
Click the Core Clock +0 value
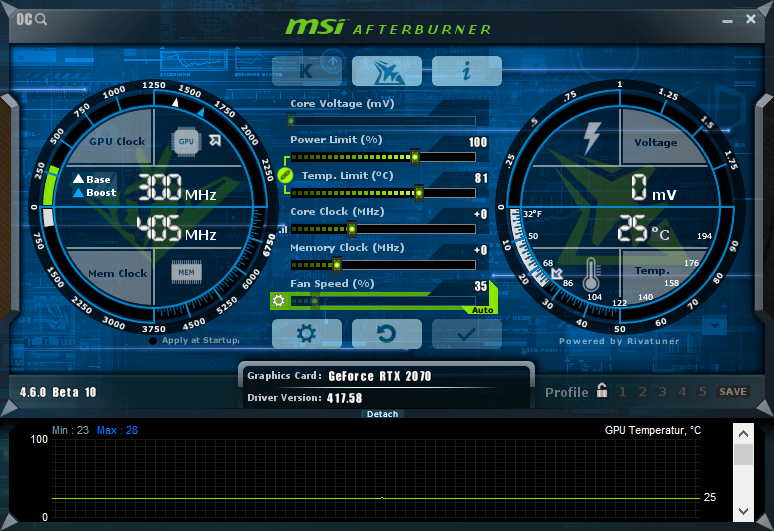(481, 214)
